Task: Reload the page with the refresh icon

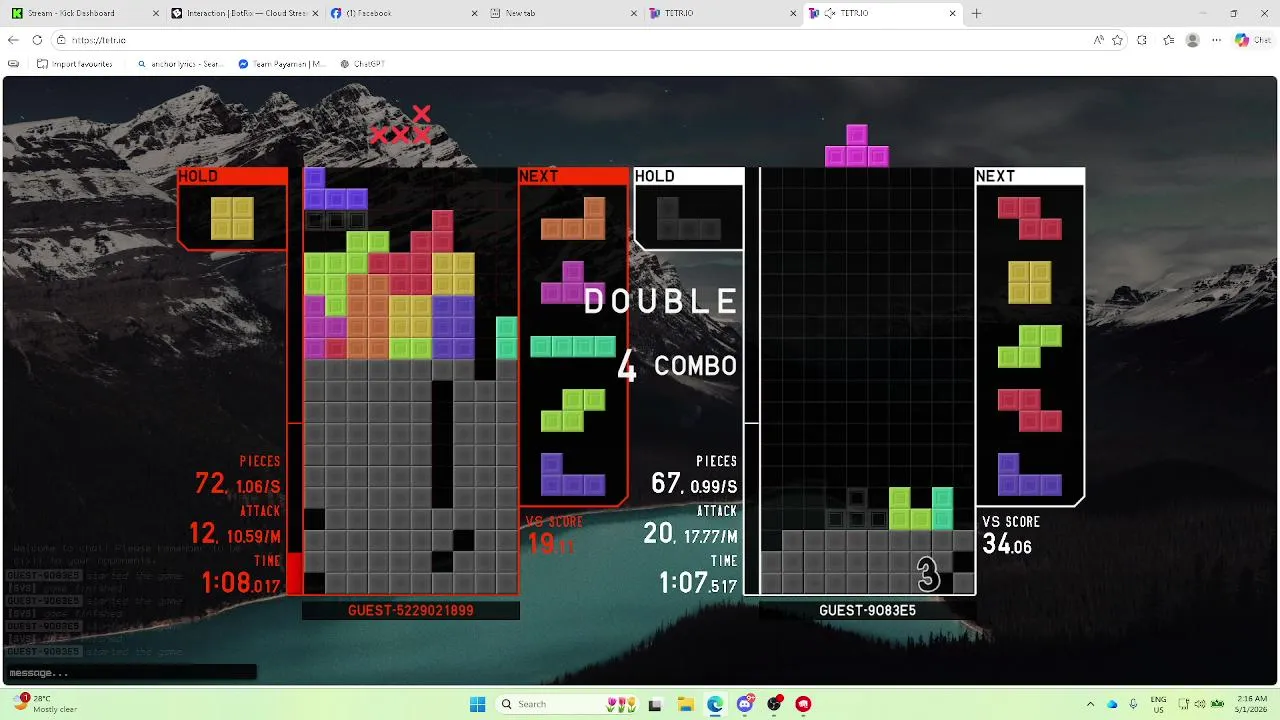Action: (37, 40)
